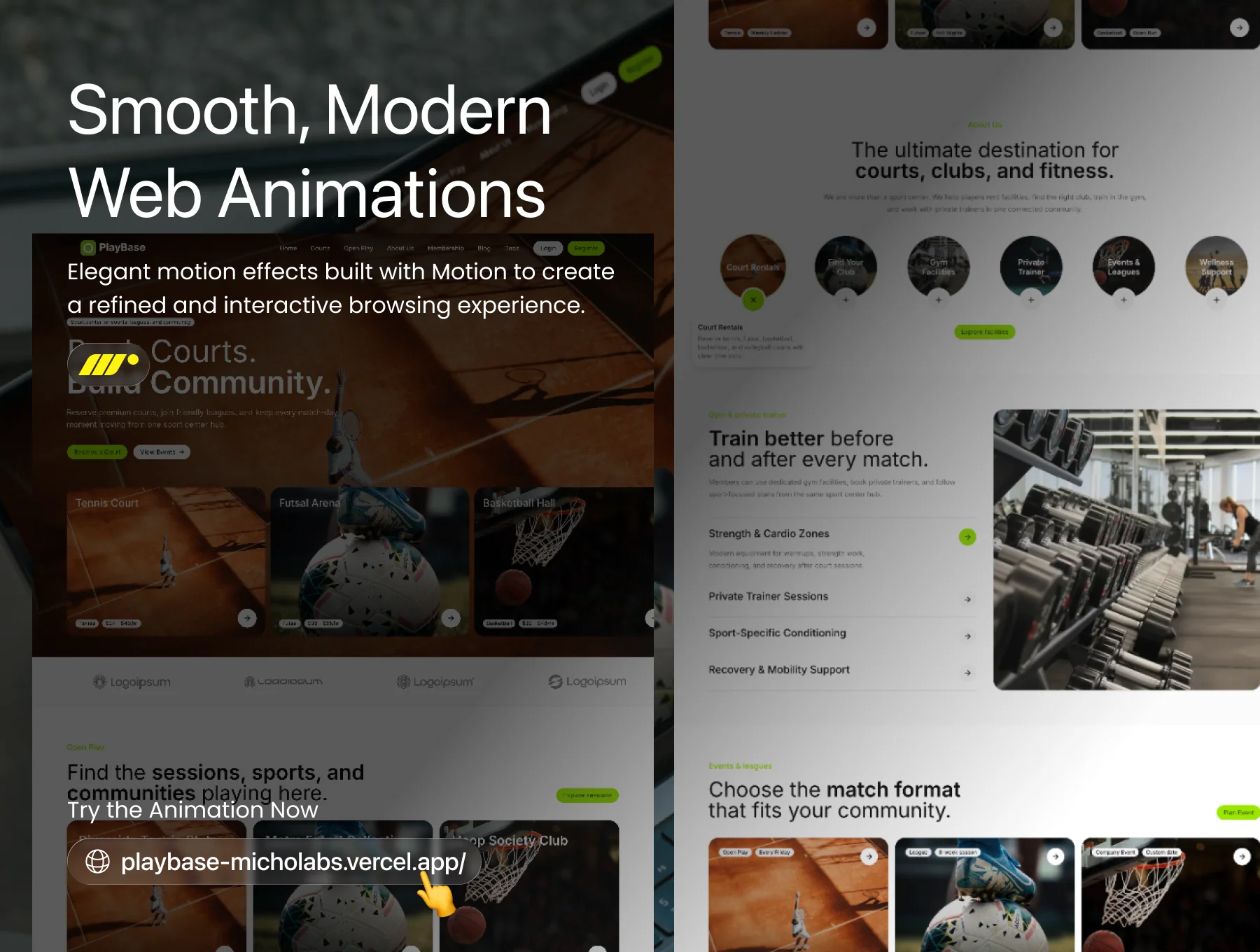The height and width of the screenshot is (952, 1260).
Task: Select the Tennis Court card image
Action: point(166,561)
